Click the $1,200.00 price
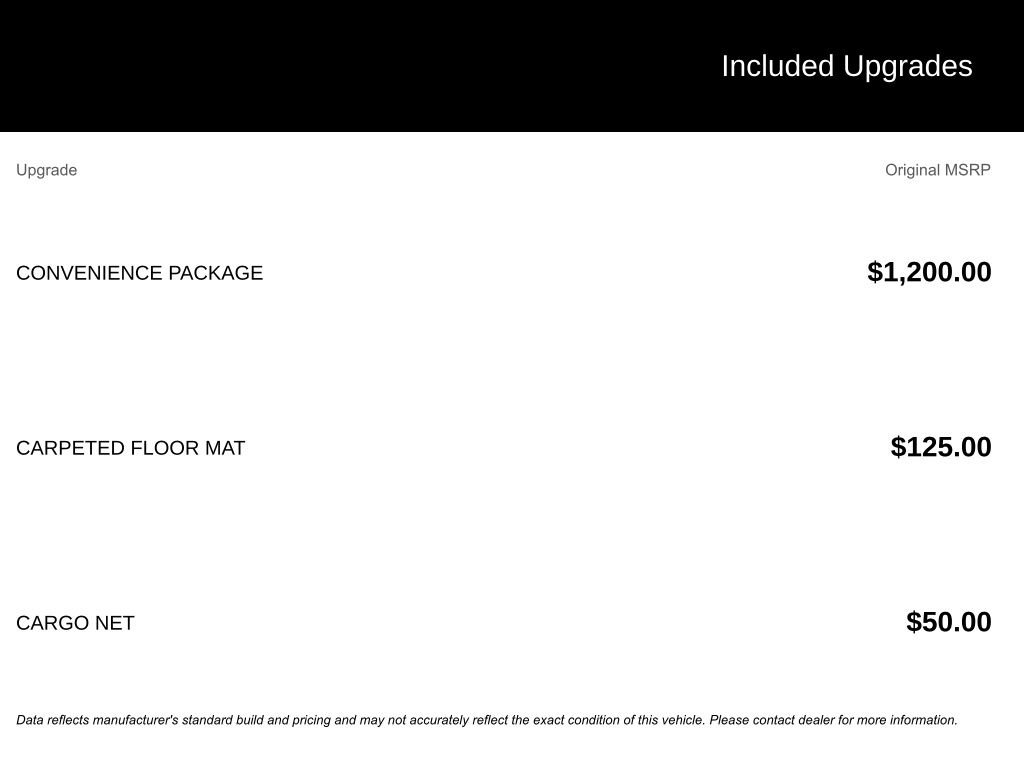 click(929, 272)
